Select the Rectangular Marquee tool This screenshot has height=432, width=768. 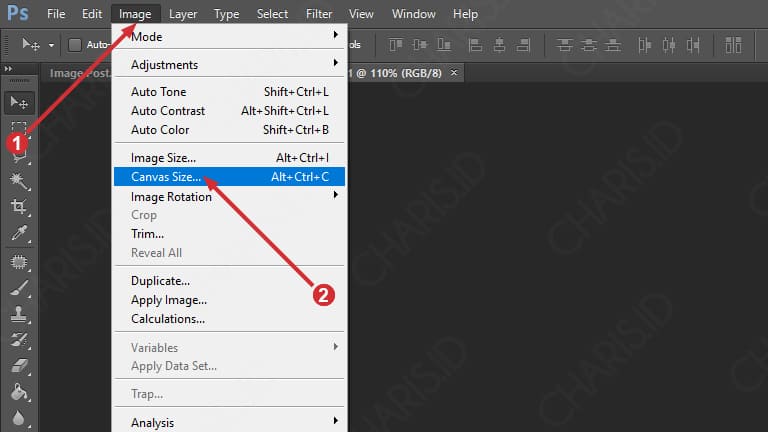click(x=19, y=128)
